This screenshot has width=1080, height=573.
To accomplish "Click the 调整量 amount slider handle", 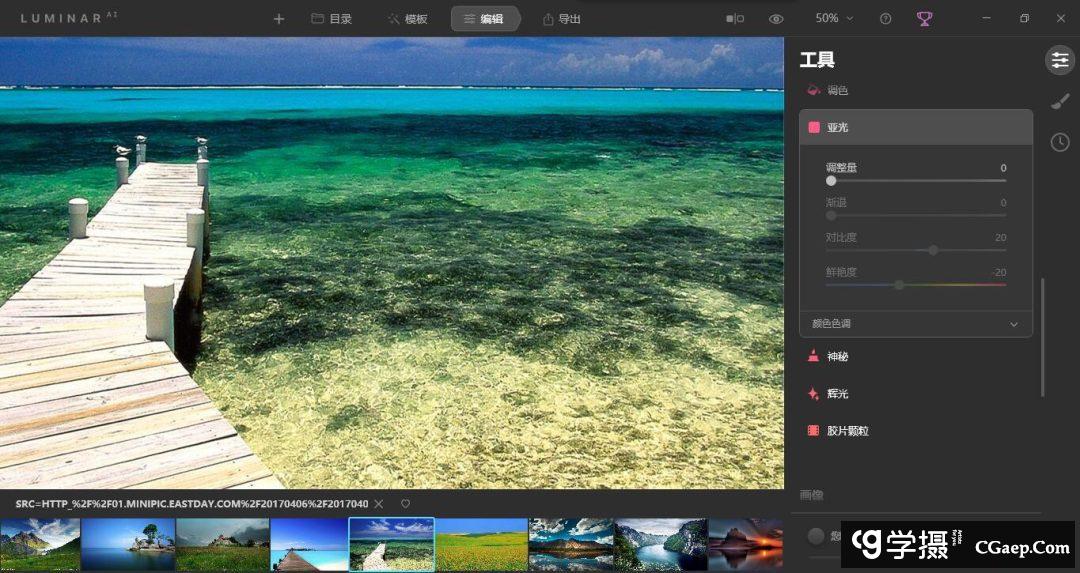I will tap(831, 181).
